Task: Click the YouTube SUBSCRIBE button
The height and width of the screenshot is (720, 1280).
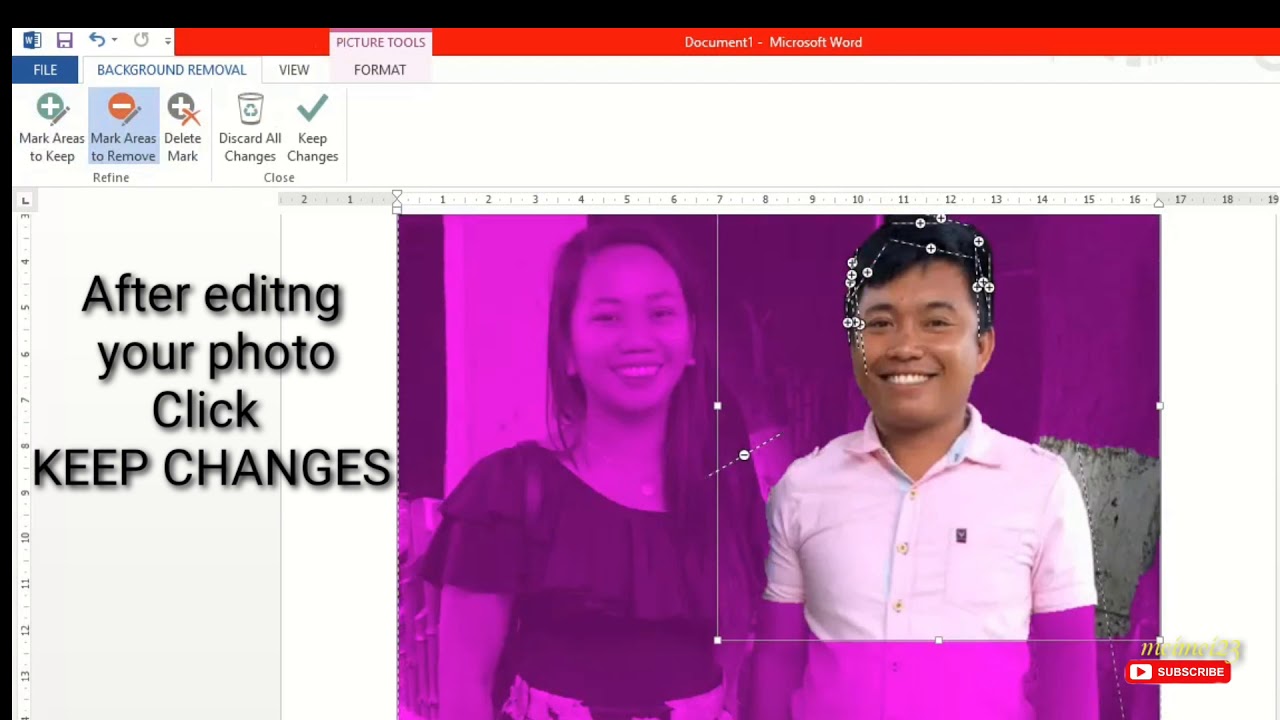Action: pos(1178,672)
